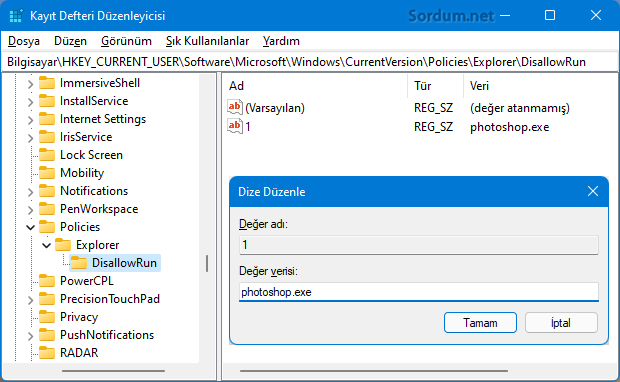This screenshot has height=382, width=620.
Task: Expand the Notifications key
Action: 30,192
